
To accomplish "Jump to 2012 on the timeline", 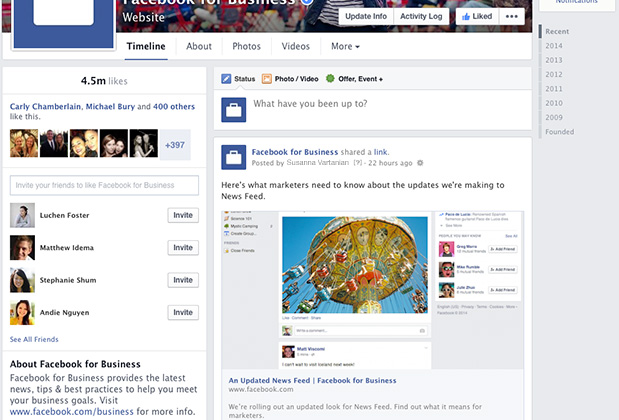I will 554,74.
